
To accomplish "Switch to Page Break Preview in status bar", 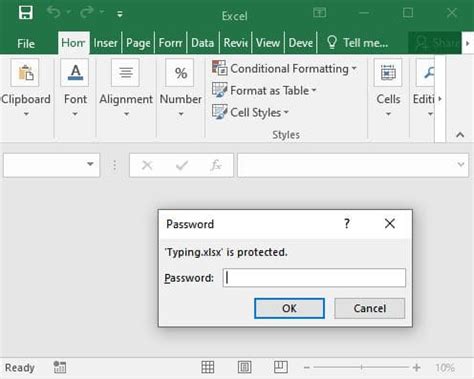I will point(281,367).
